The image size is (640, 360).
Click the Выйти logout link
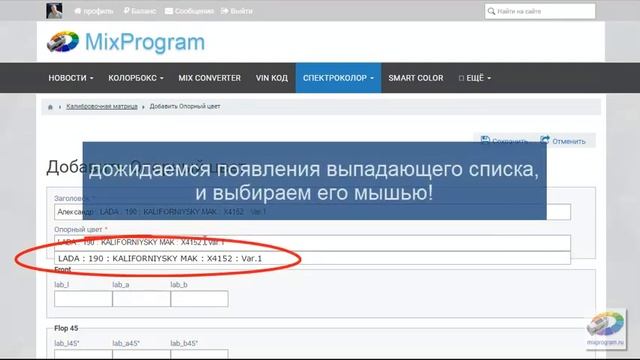[x=237, y=11]
